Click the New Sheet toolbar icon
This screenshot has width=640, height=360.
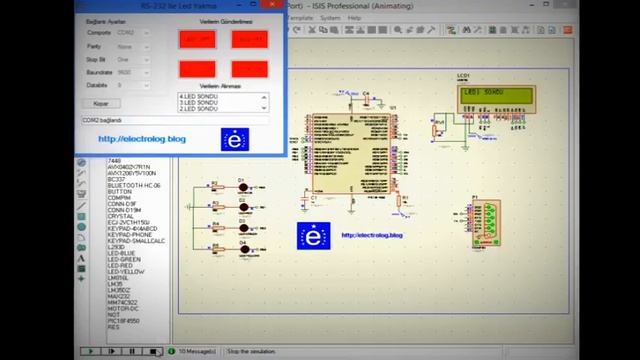(x=504, y=30)
